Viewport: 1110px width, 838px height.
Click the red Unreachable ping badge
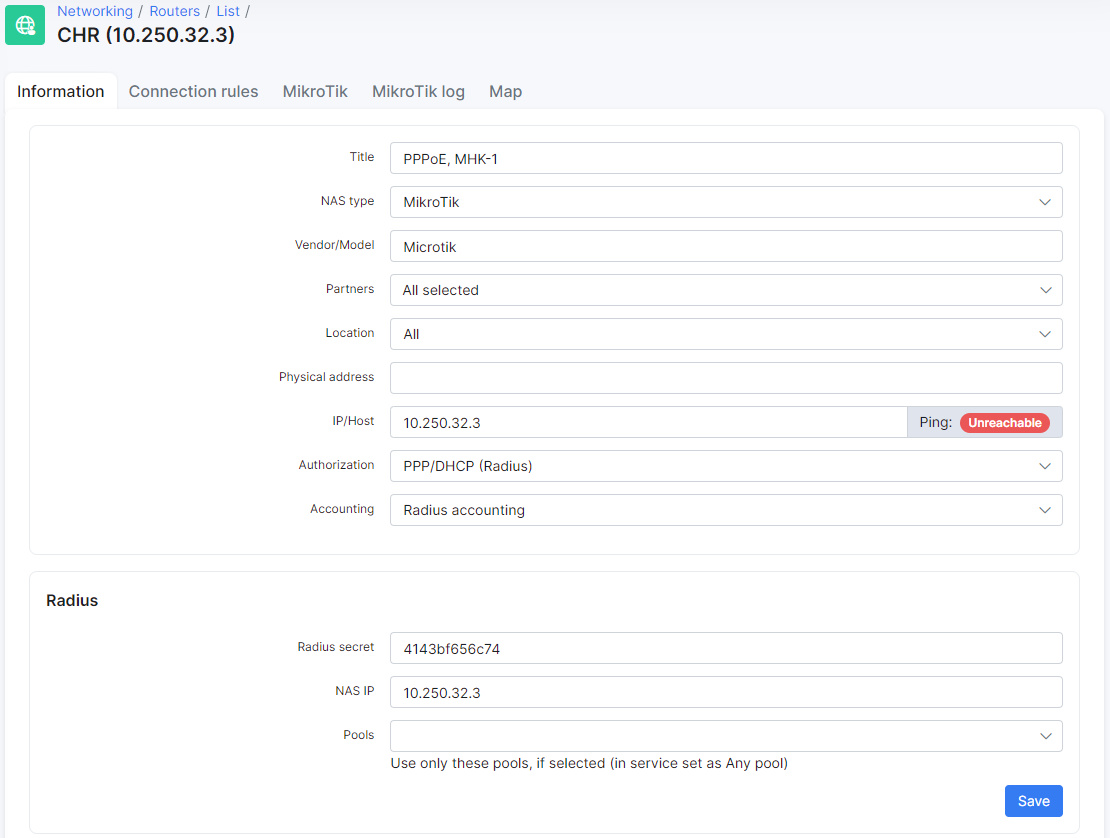click(1004, 423)
